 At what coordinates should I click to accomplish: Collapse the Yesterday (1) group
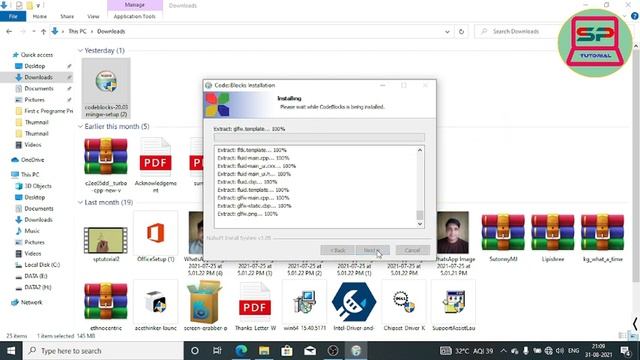click(80, 51)
